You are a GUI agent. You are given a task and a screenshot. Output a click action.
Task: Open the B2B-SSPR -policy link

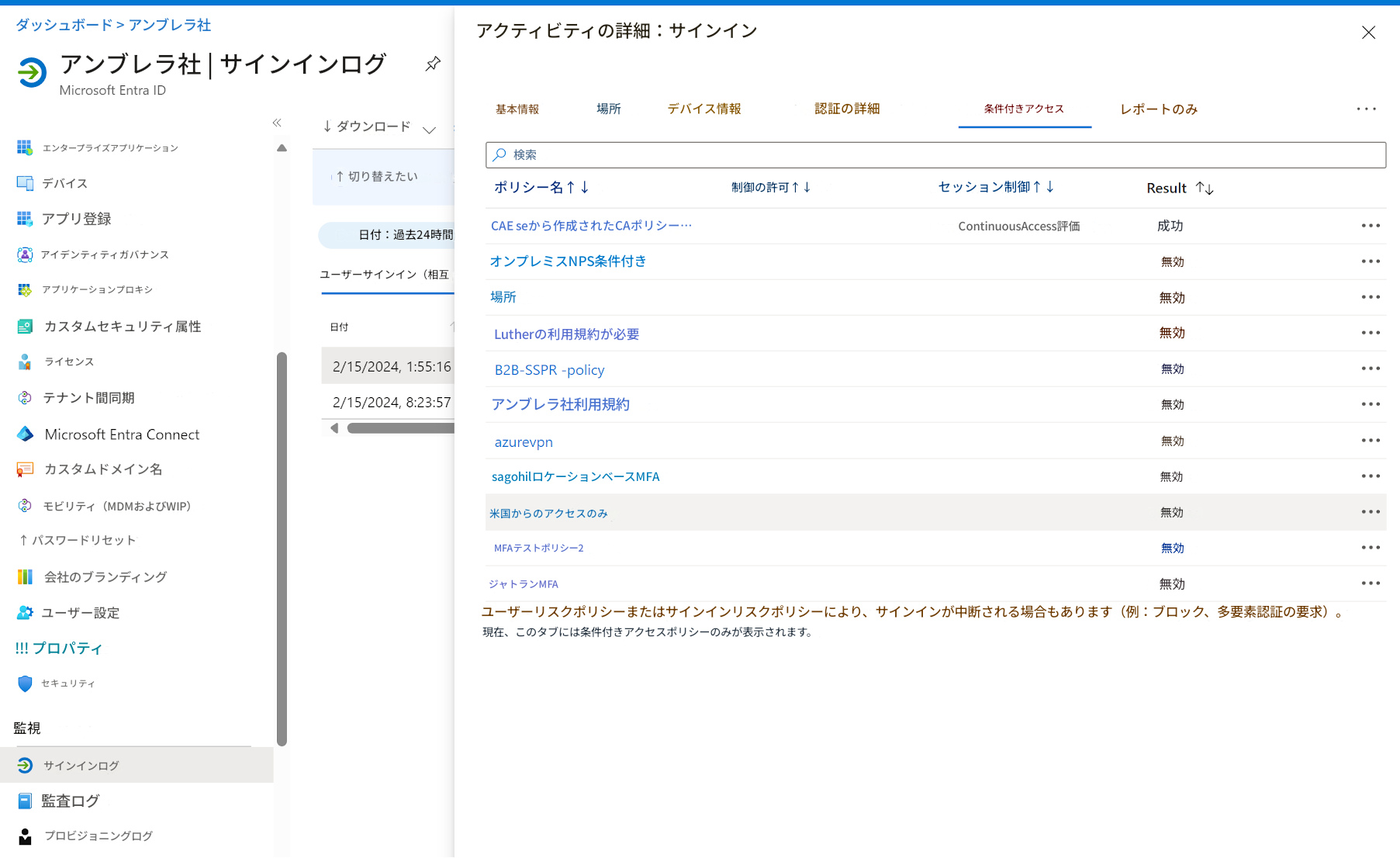(x=549, y=370)
